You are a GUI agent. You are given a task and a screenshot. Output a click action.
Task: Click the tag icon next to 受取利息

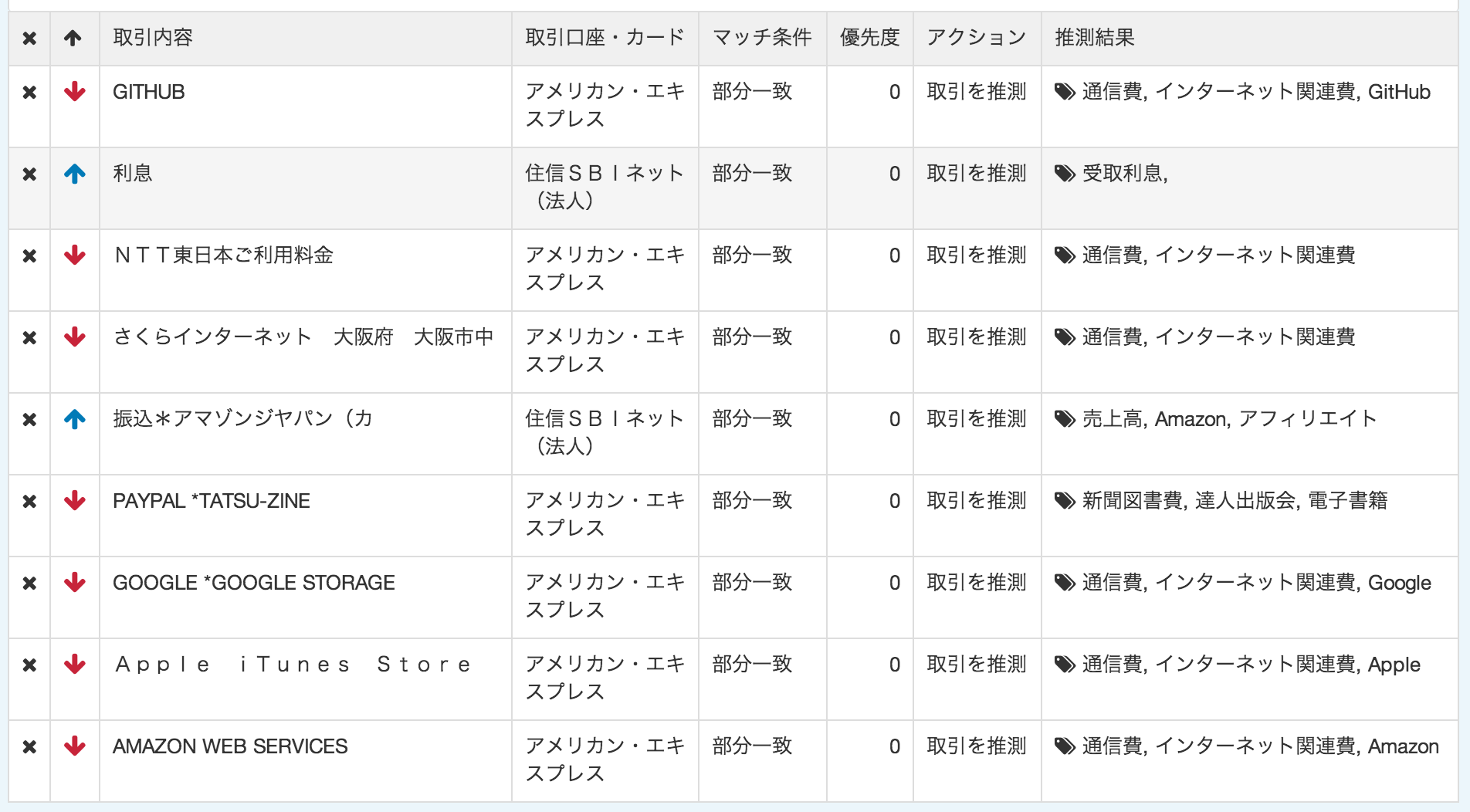1065,174
